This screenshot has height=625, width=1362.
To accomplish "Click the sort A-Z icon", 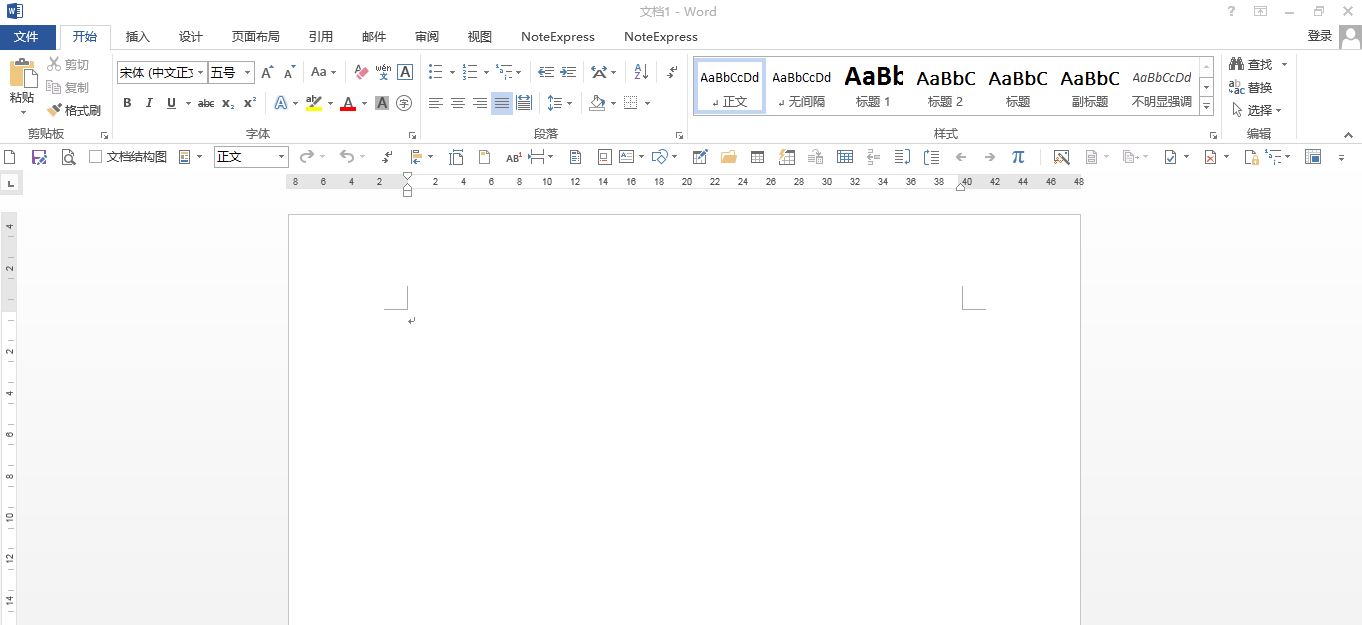I will point(641,72).
